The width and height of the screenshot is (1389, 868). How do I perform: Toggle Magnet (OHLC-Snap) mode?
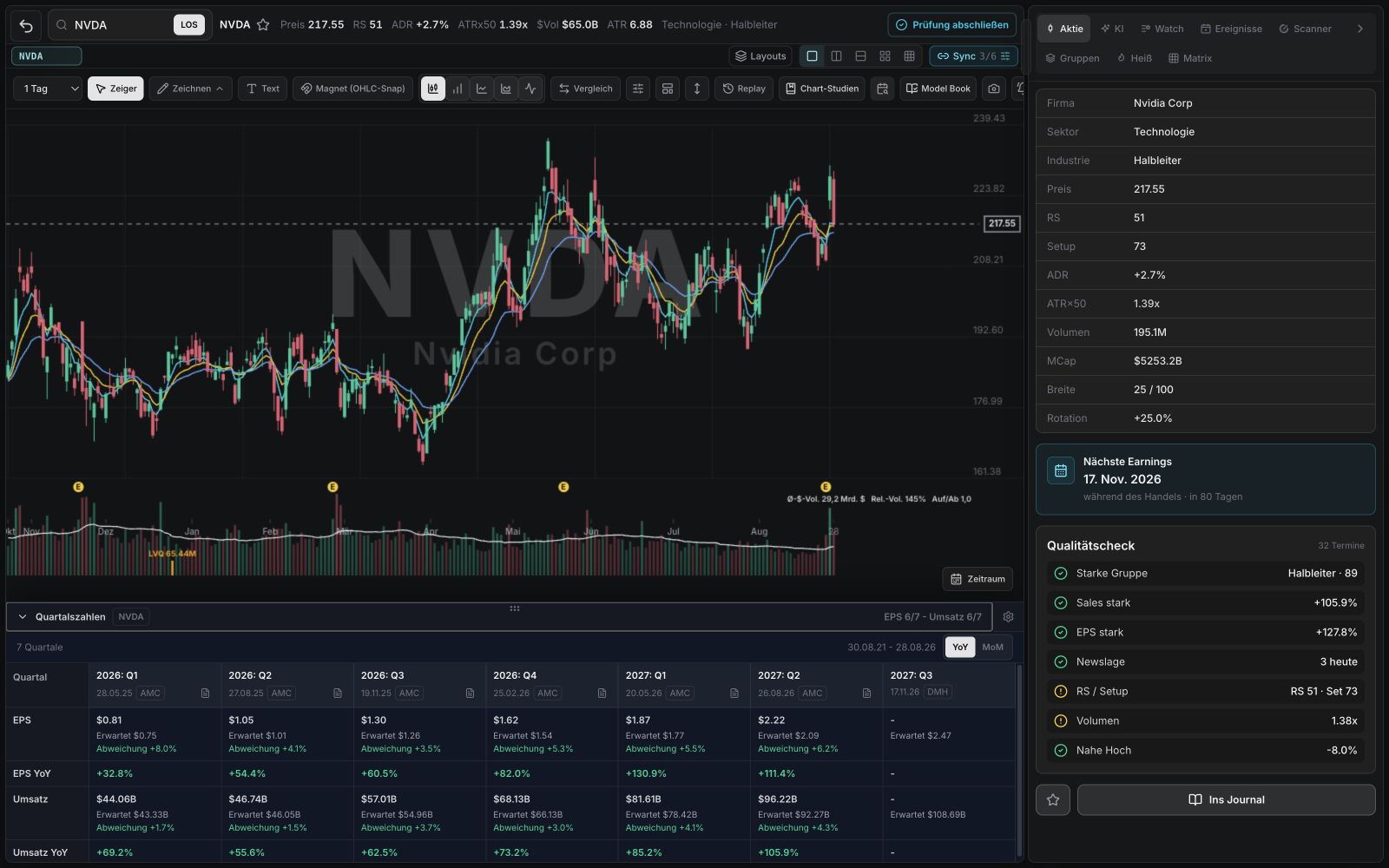click(353, 89)
